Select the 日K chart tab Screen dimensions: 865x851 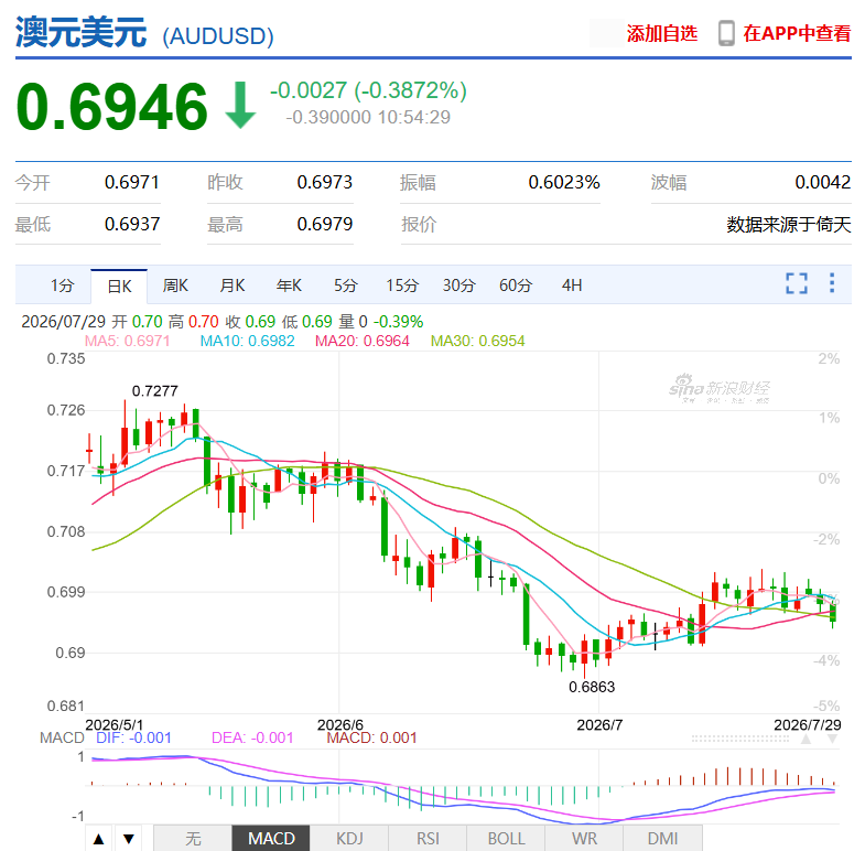point(119,286)
